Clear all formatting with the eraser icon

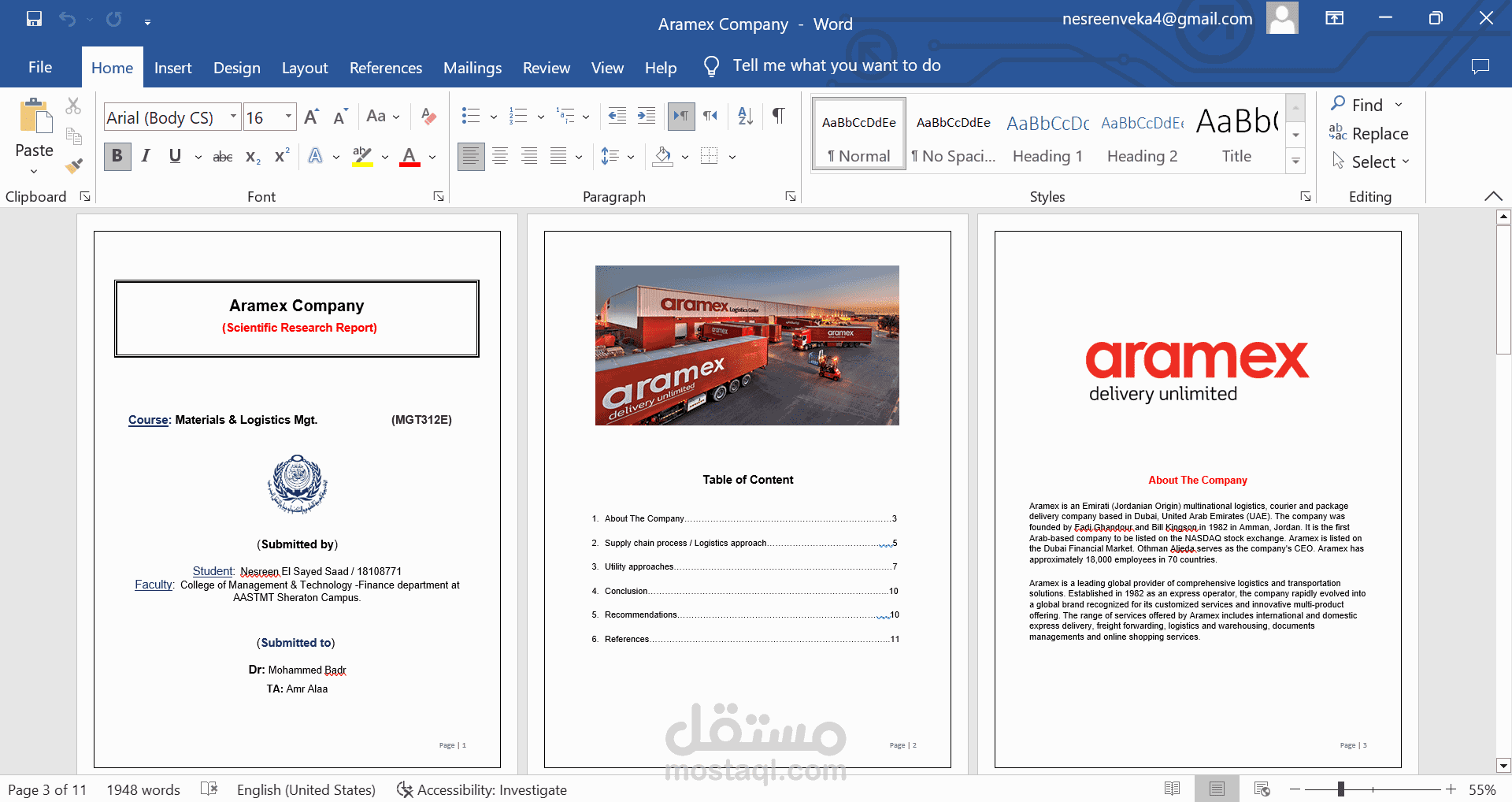[x=428, y=117]
